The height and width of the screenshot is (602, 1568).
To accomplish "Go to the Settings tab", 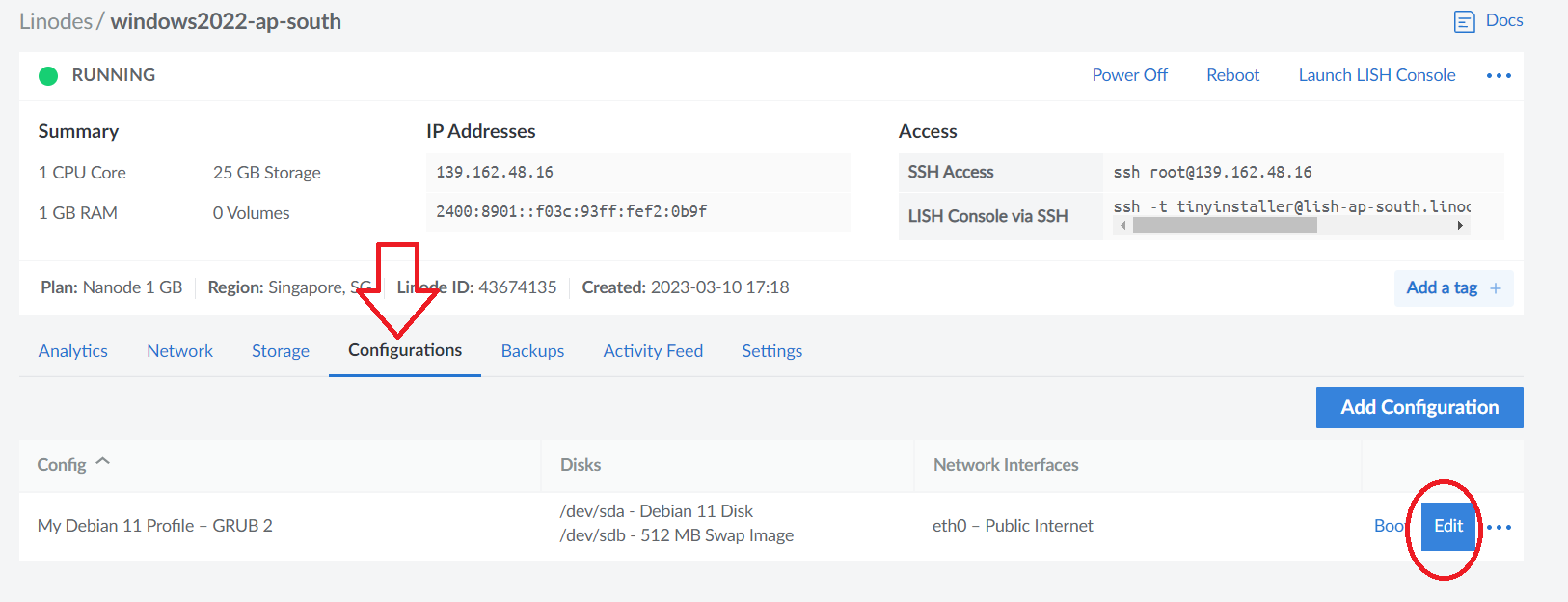I will [x=771, y=351].
